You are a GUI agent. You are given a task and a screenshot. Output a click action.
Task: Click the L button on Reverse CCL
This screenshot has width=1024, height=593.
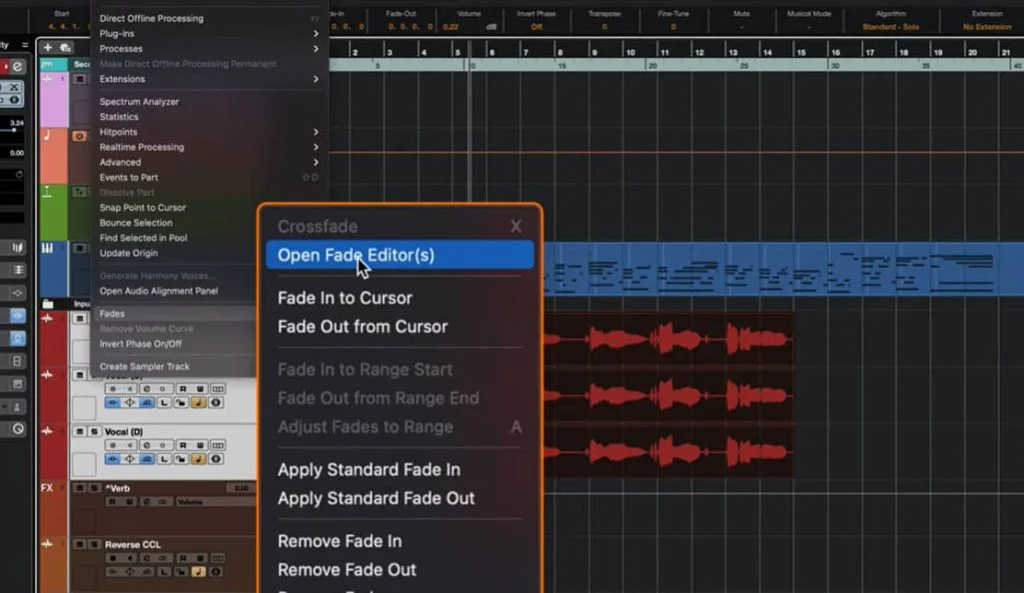[164, 572]
